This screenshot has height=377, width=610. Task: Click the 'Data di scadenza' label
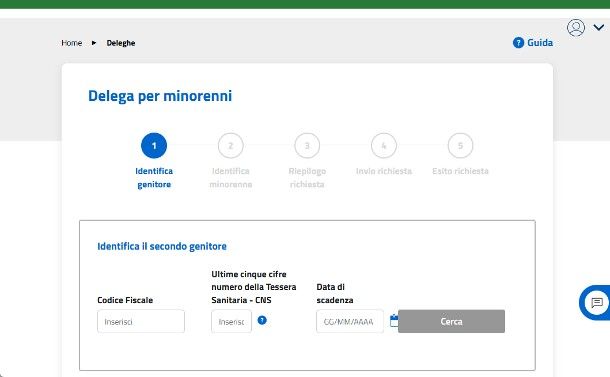point(335,293)
